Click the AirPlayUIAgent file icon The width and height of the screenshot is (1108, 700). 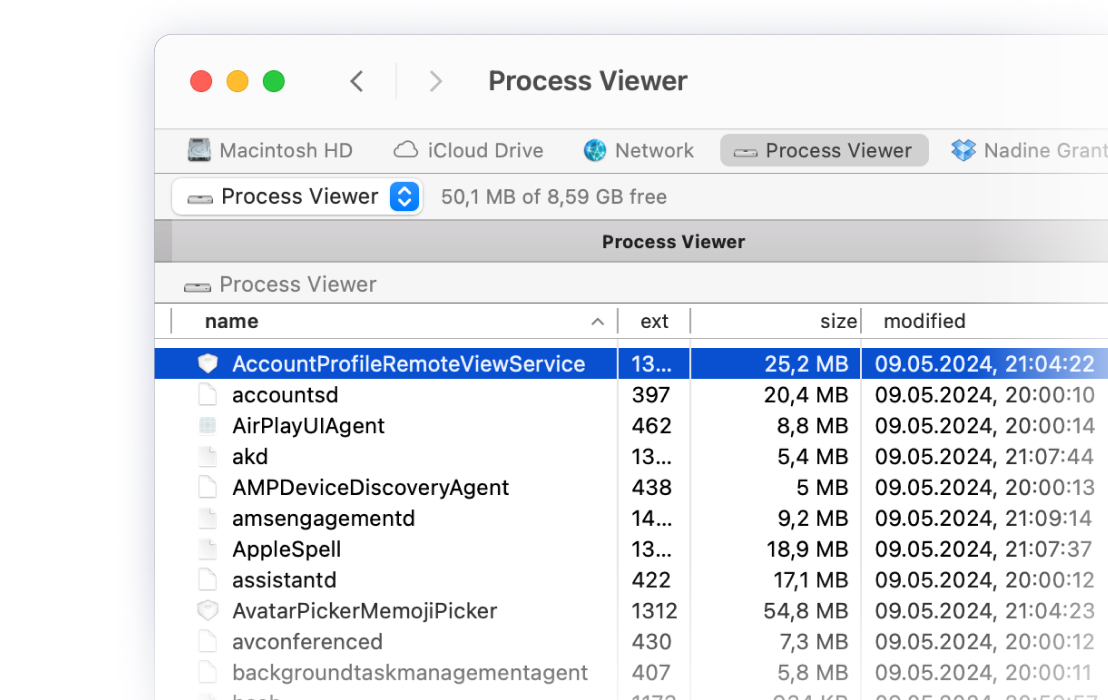(x=207, y=425)
